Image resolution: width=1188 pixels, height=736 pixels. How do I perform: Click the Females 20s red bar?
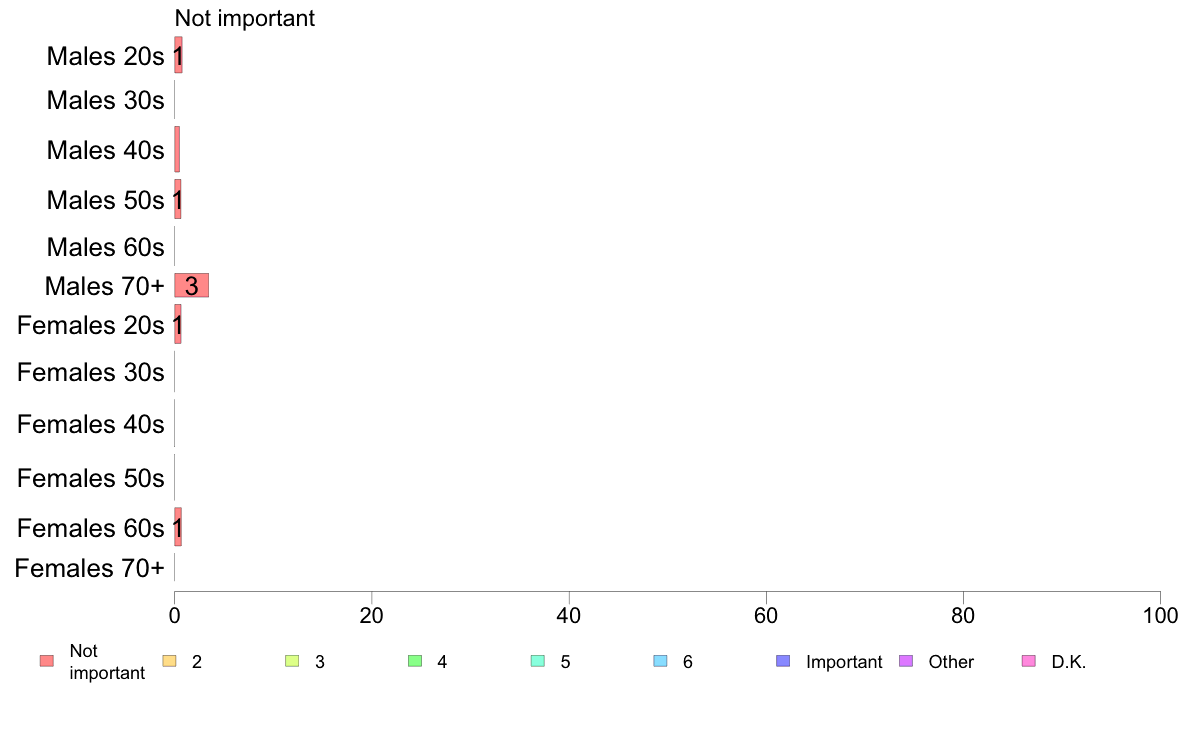(178, 324)
